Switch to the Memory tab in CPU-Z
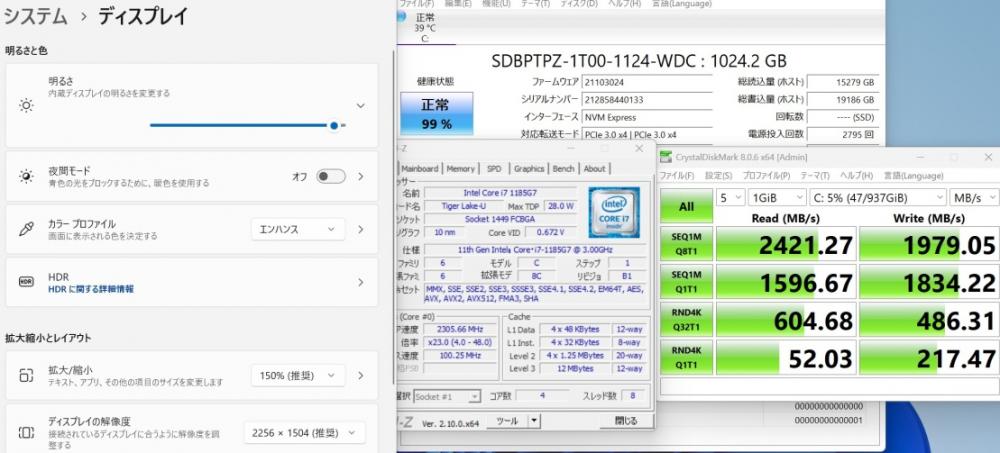Viewport: 1000px width, 453px height. coord(460,168)
